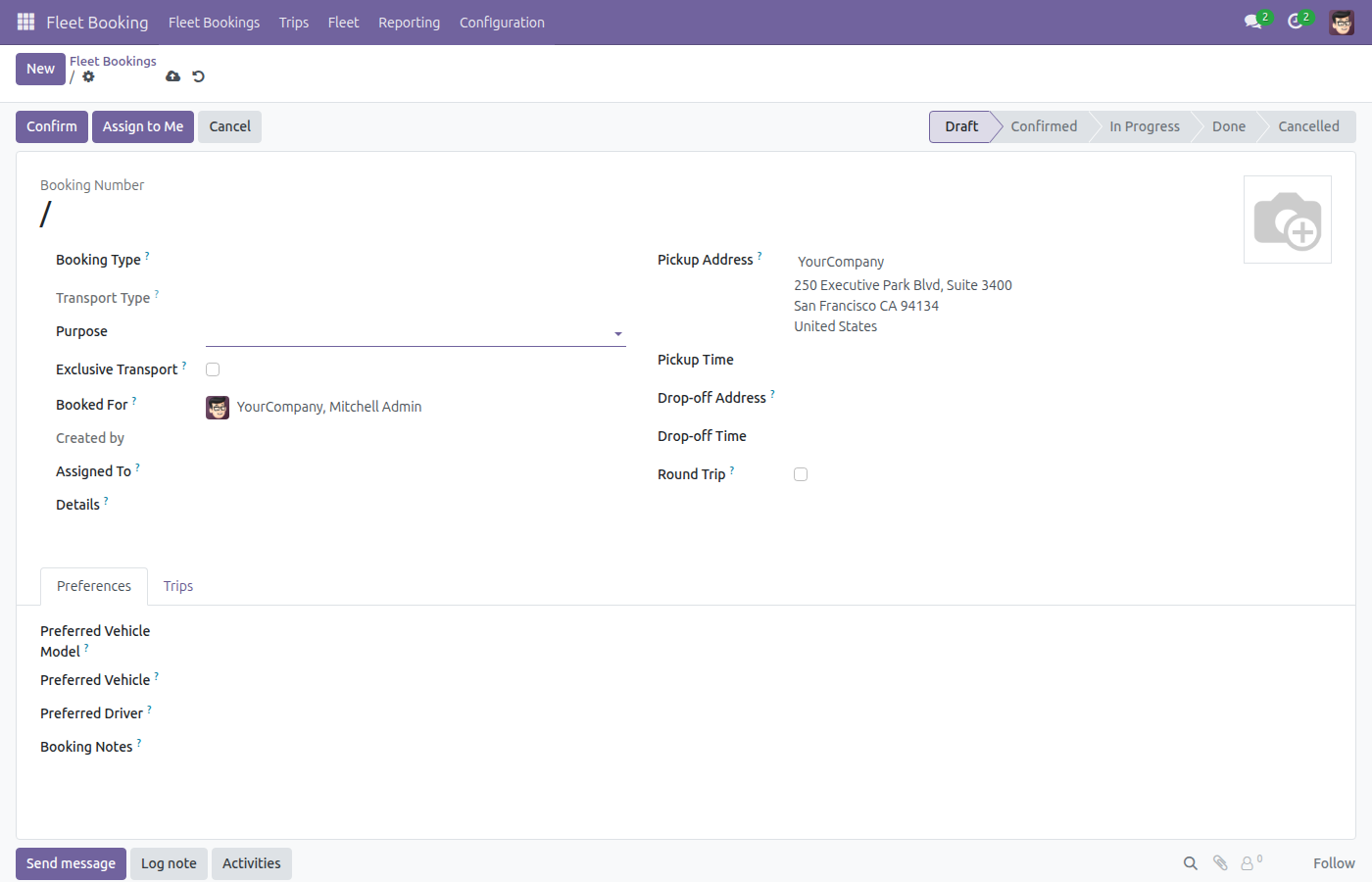Click the Booking Number label
Image resolution: width=1372 pixels, height=882 pixels.
(x=92, y=185)
